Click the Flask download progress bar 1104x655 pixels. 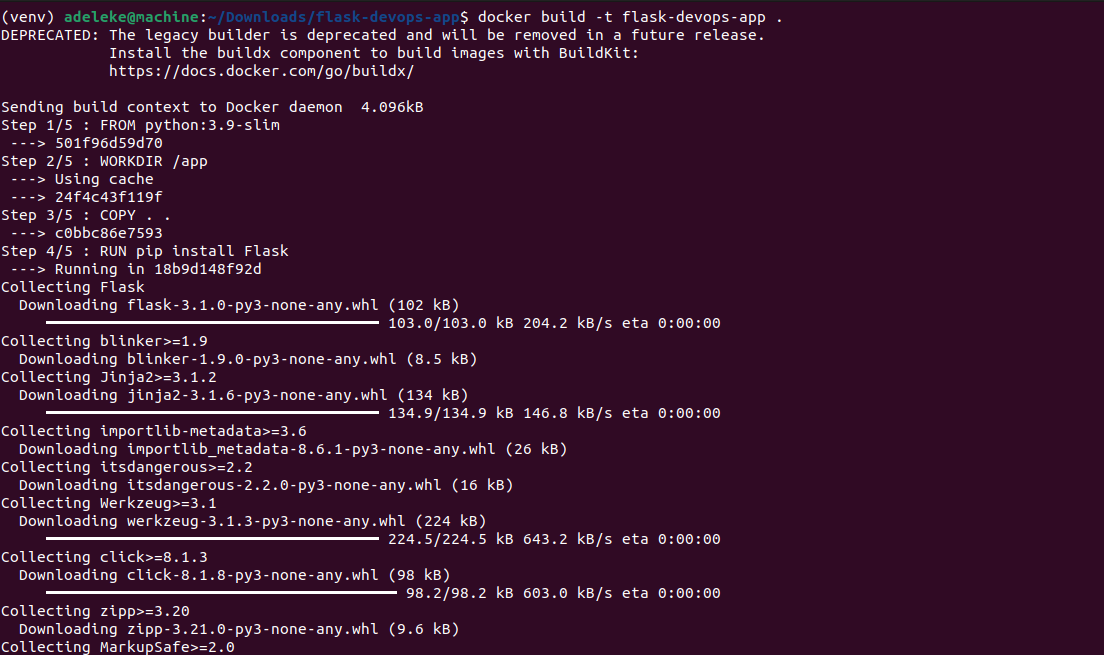212,323
